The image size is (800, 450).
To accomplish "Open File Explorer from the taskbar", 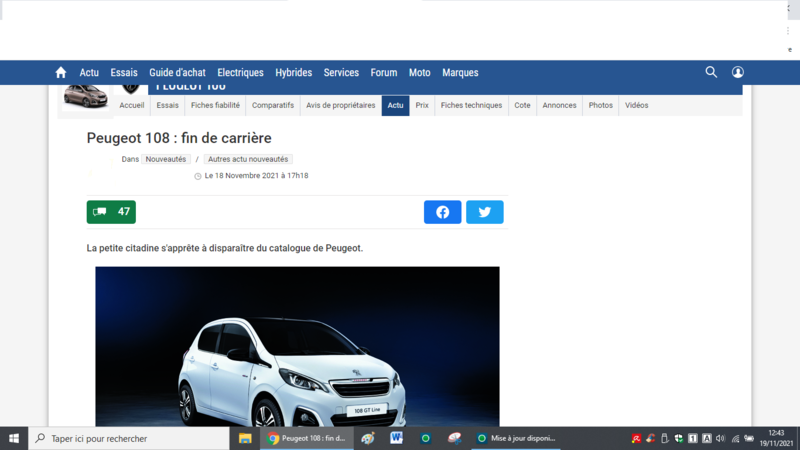I will (245, 438).
